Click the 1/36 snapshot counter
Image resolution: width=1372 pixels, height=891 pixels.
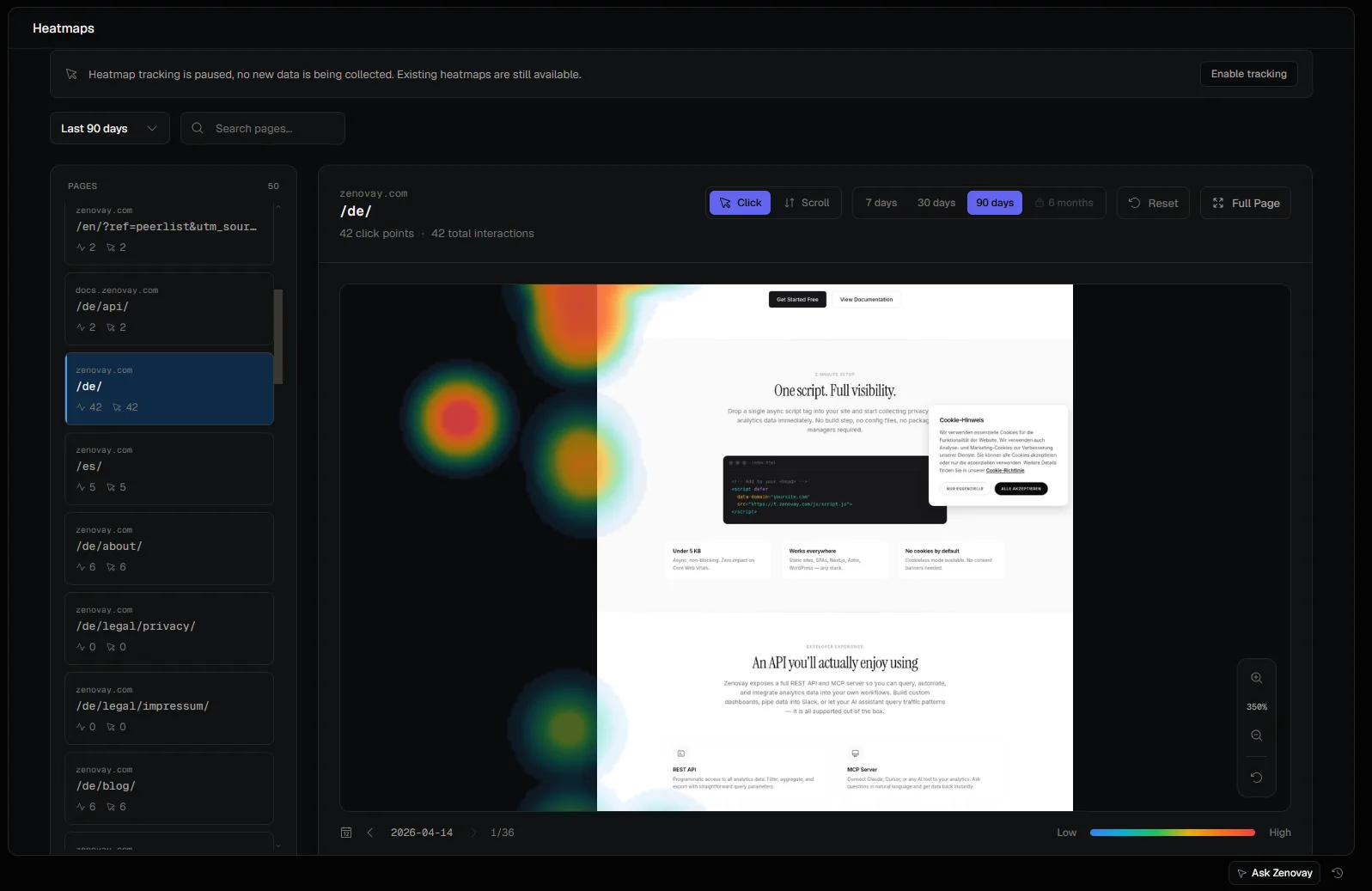pyautogui.click(x=502, y=833)
